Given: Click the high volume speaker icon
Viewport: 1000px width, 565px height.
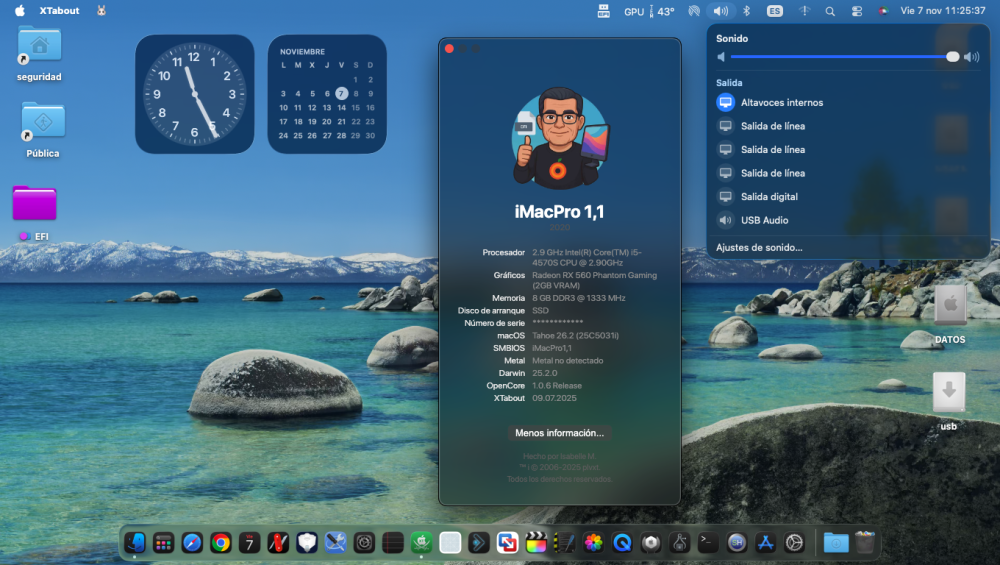Looking at the screenshot, I should pyautogui.click(x=972, y=57).
